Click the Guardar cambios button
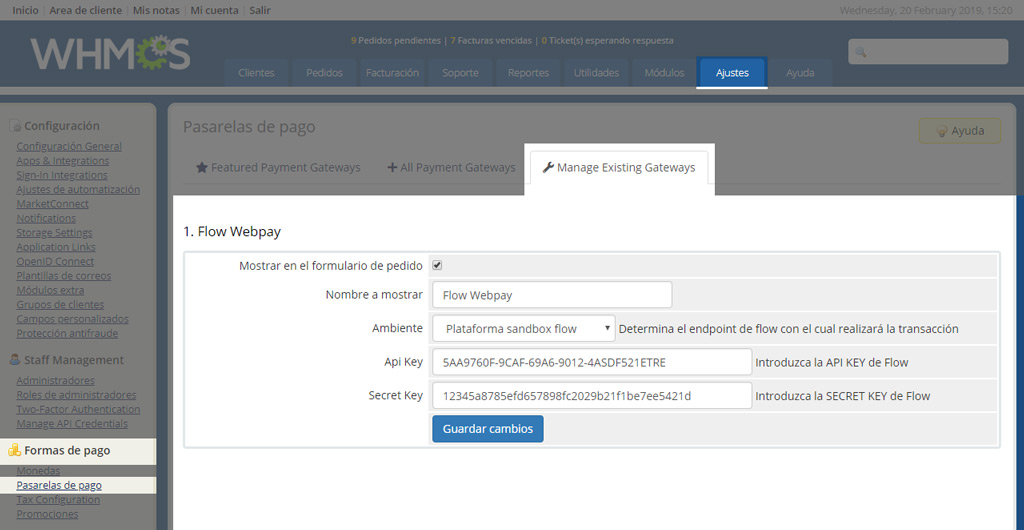This screenshot has width=1024, height=530. 488,429
